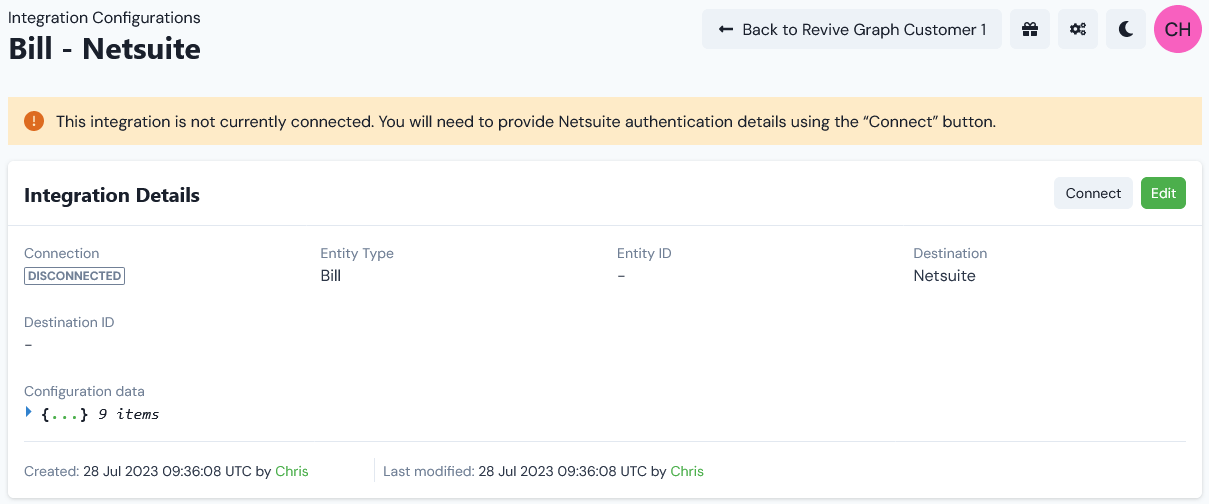Open Chris link after Last modified
Viewport: 1209px width, 504px height.
coord(687,471)
